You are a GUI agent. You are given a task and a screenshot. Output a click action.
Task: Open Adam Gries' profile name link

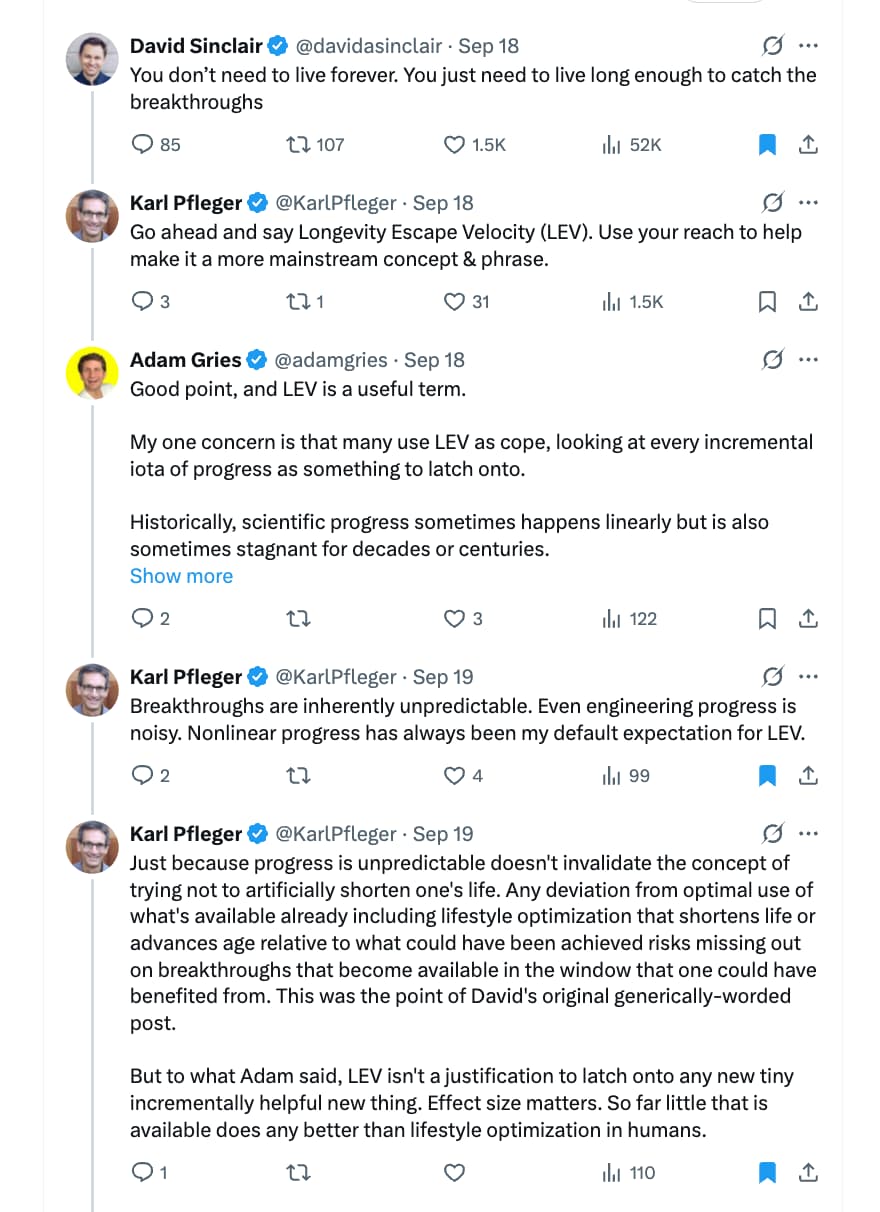click(186, 360)
